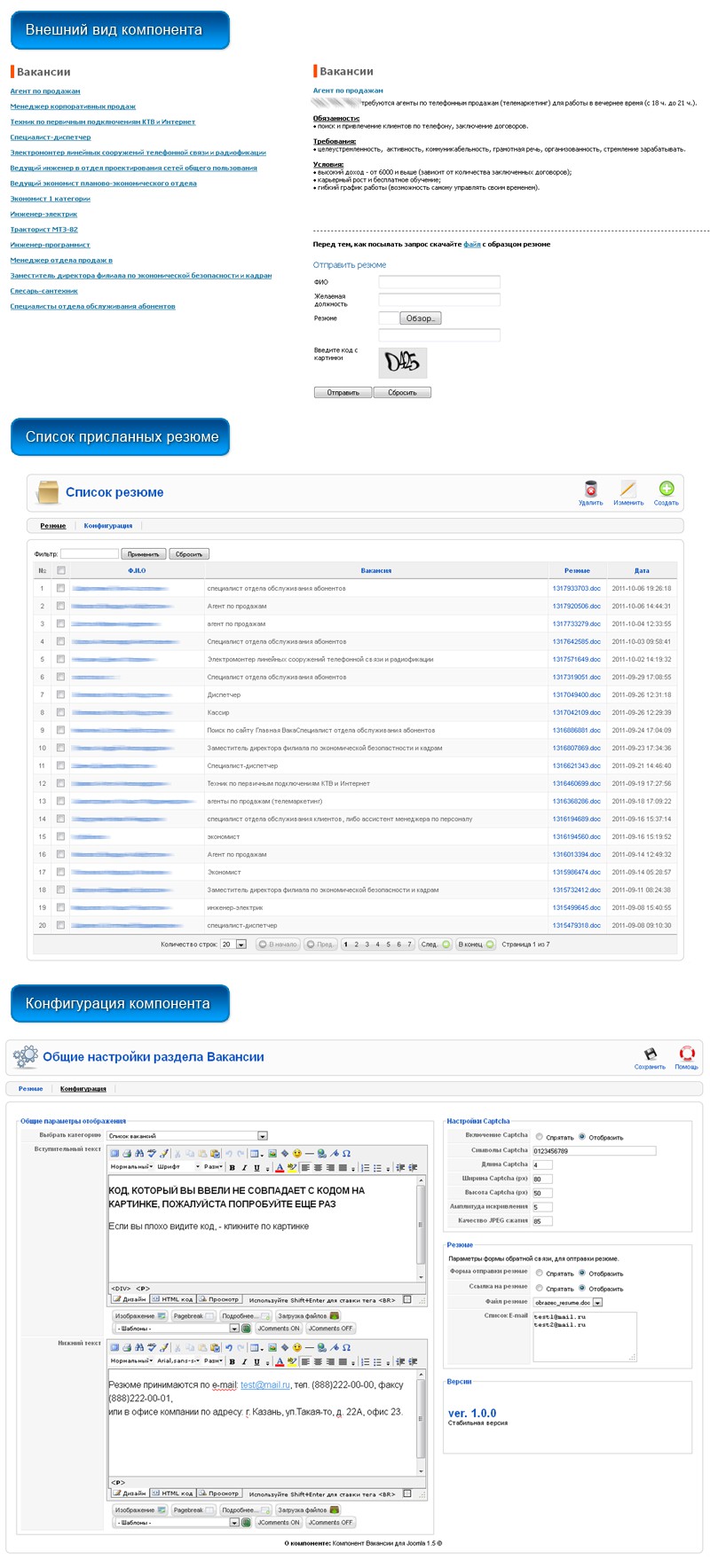The width and height of the screenshot is (710, 1568).
Task: Open Нормальный format dropdown in Вступительный текст editor
Action: 130,1167
